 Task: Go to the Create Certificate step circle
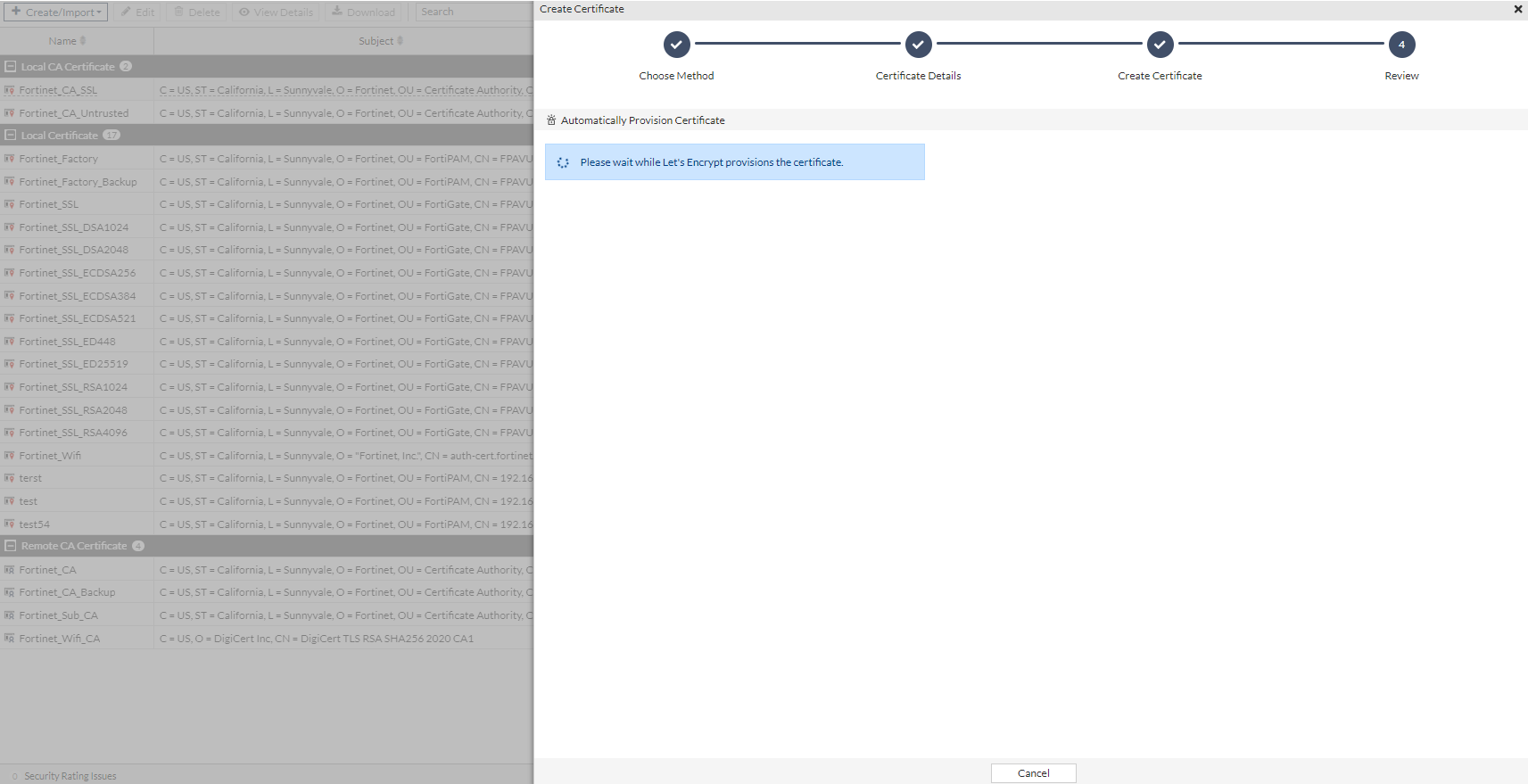[x=1160, y=45]
